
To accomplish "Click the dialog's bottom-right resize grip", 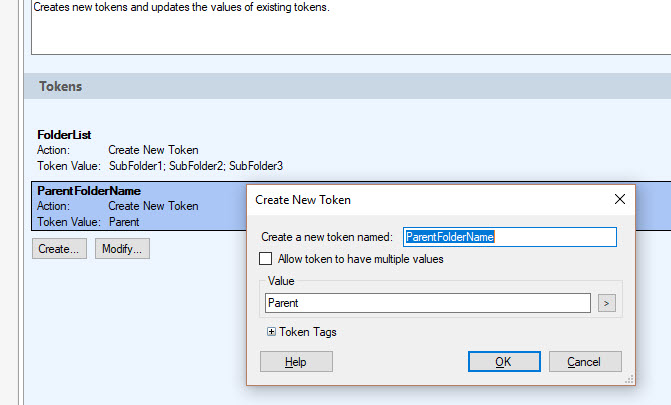I will 630,380.
